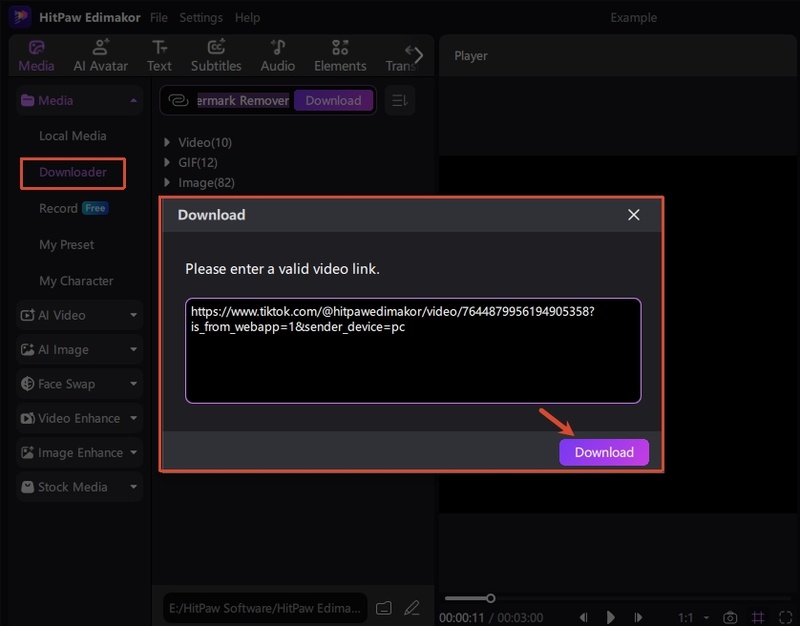The height and width of the screenshot is (626, 800).
Task: Open the sort list icon
Action: coord(399,101)
